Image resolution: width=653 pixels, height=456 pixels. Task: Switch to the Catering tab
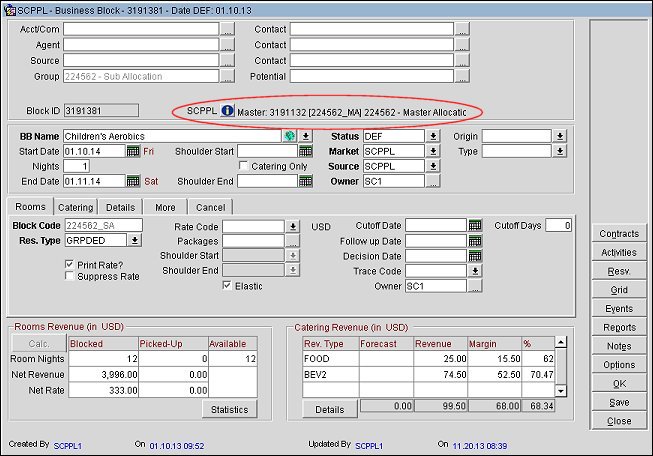[75, 207]
